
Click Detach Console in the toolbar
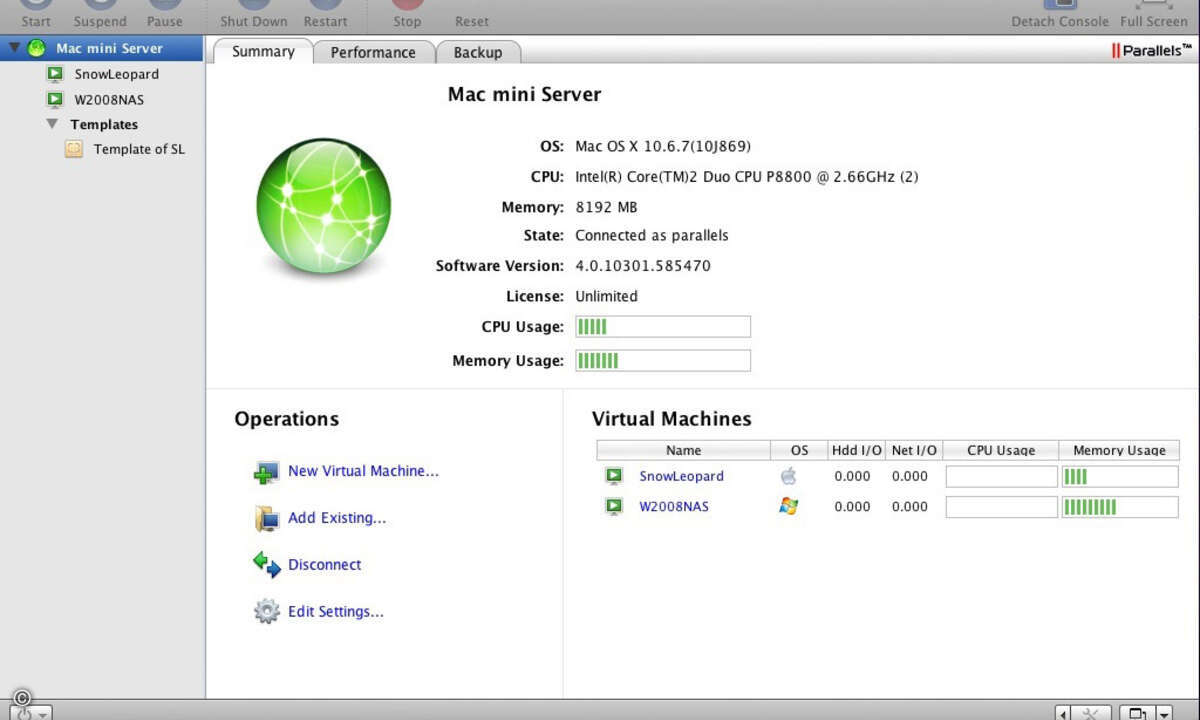pyautogui.click(x=1060, y=14)
